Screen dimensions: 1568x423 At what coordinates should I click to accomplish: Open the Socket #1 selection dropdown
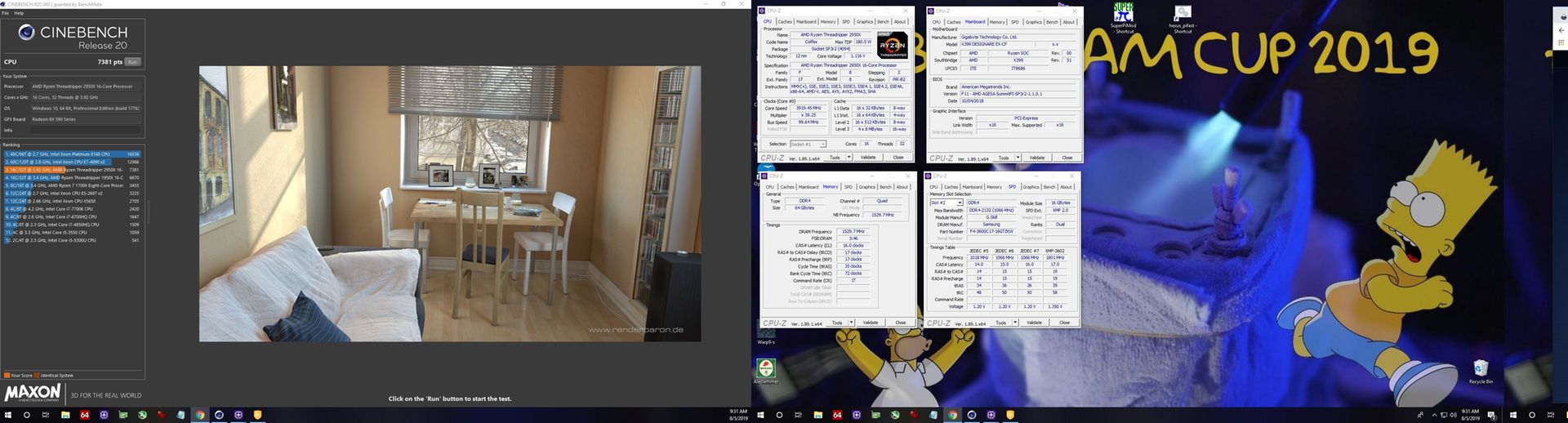[808, 144]
